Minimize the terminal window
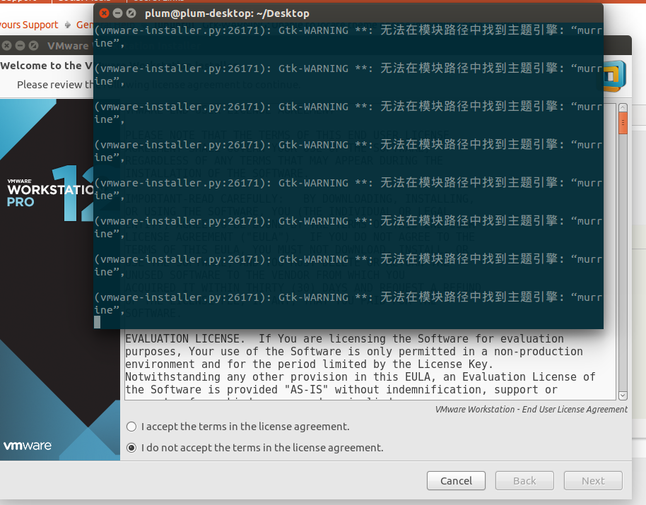Screen dimensions: 646x505 click(x=118, y=13)
